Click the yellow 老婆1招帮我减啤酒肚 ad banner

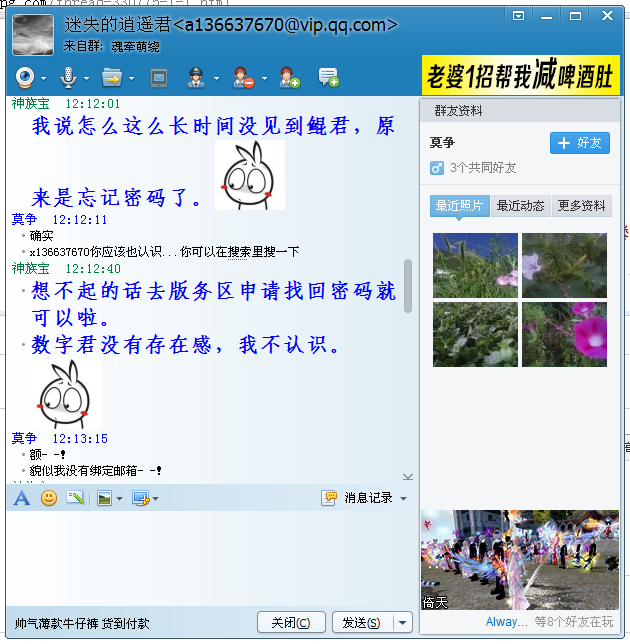[x=521, y=75]
